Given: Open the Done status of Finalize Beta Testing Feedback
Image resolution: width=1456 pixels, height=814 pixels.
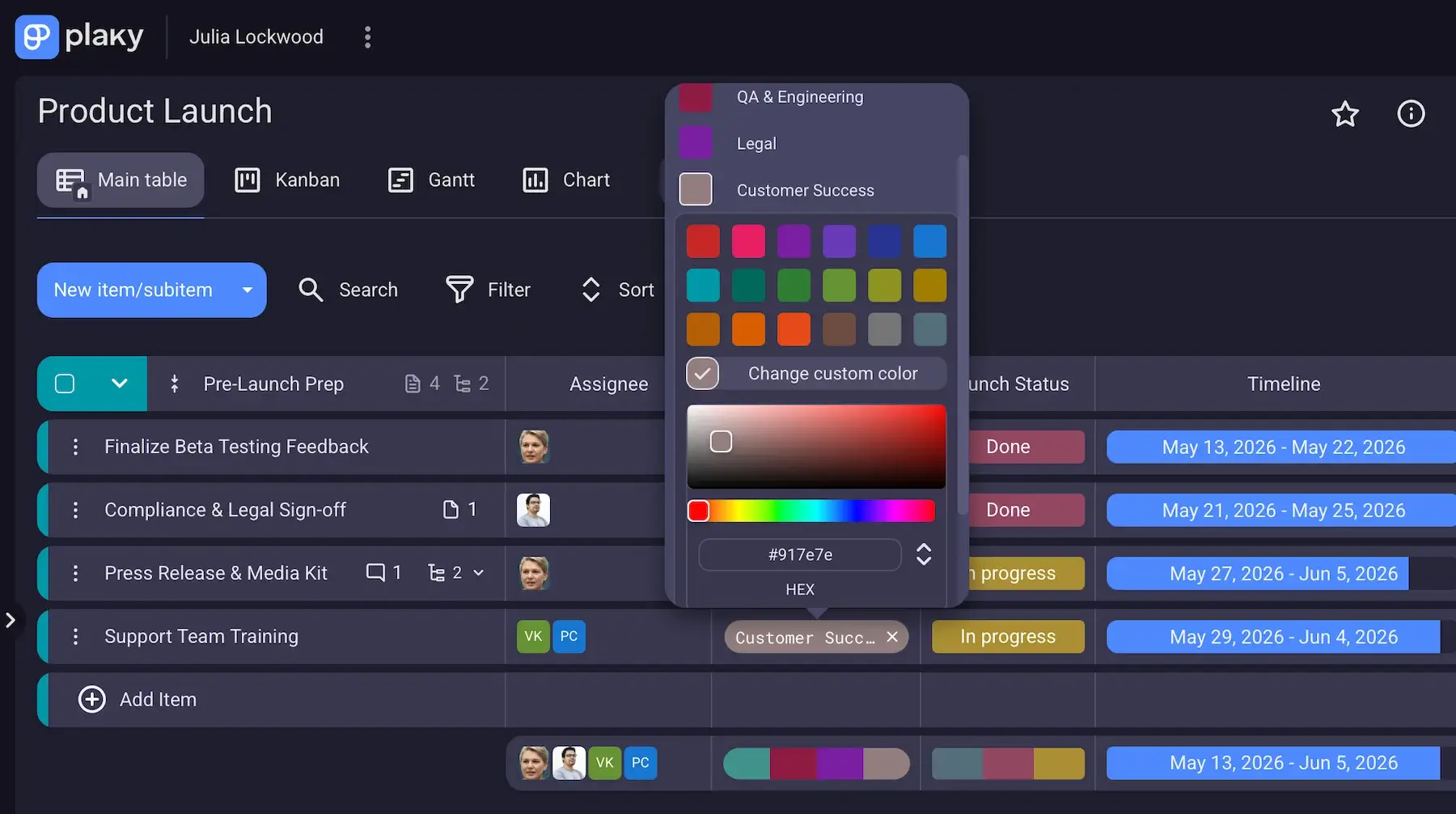Looking at the screenshot, I should point(1009,447).
